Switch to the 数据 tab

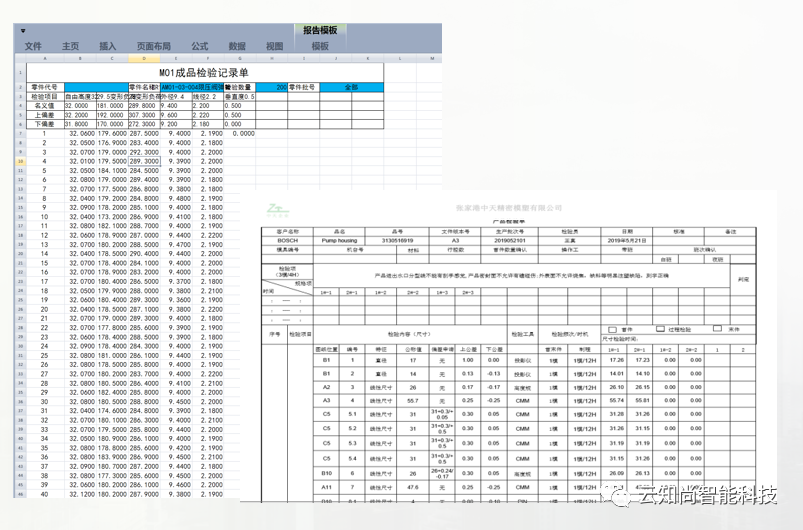pos(237,46)
